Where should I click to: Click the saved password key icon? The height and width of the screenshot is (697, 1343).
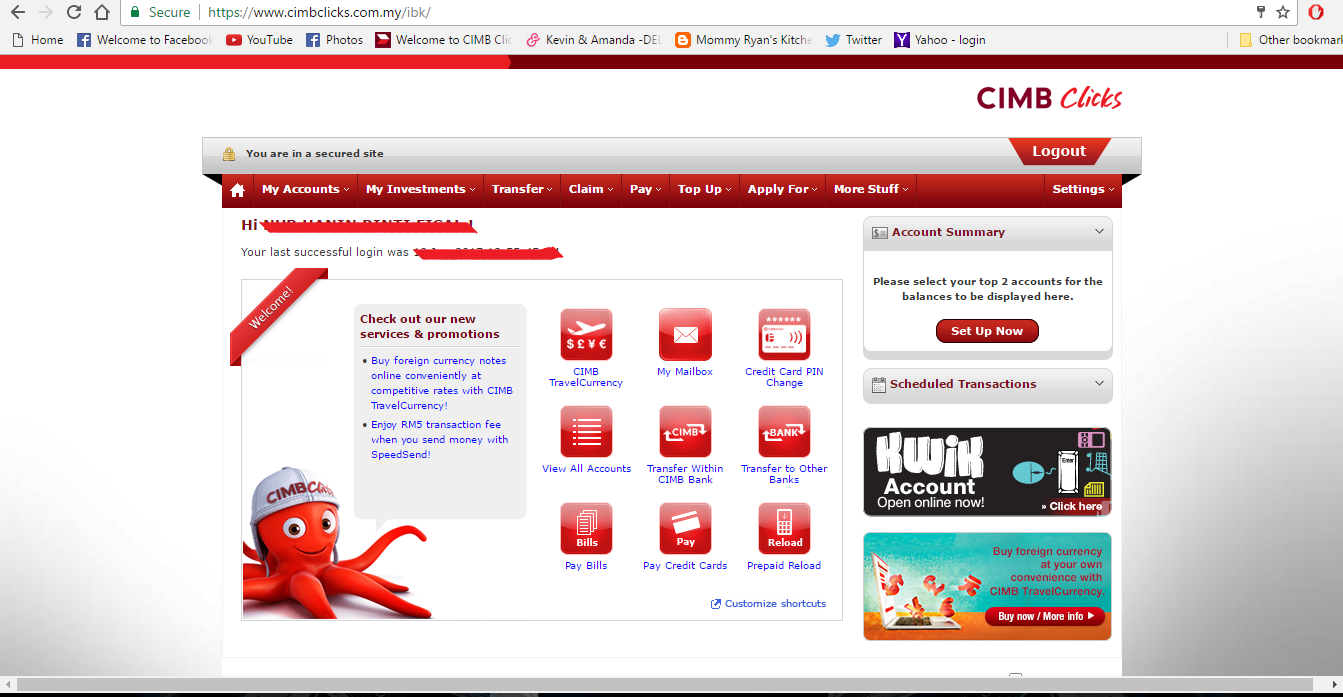tap(1260, 12)
